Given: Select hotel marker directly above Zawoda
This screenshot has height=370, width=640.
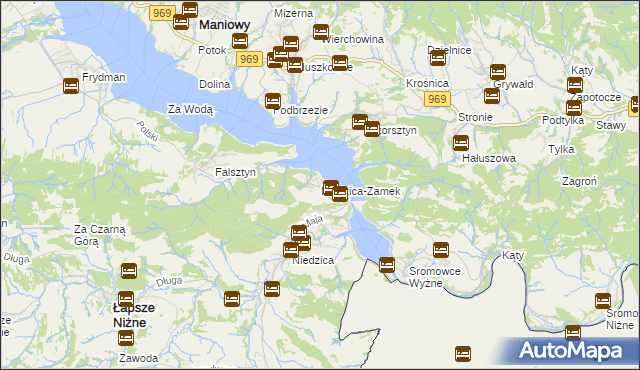Looking at the screenshot, I should [126, 338].
